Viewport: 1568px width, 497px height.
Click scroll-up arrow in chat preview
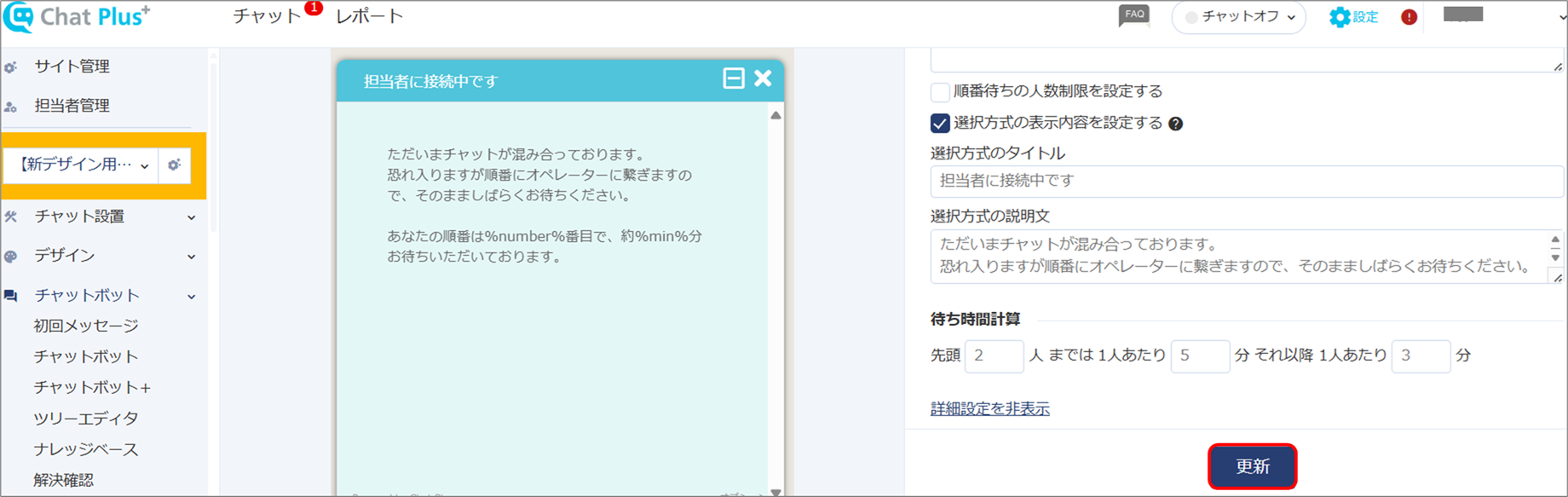click(x=775, y=115)
